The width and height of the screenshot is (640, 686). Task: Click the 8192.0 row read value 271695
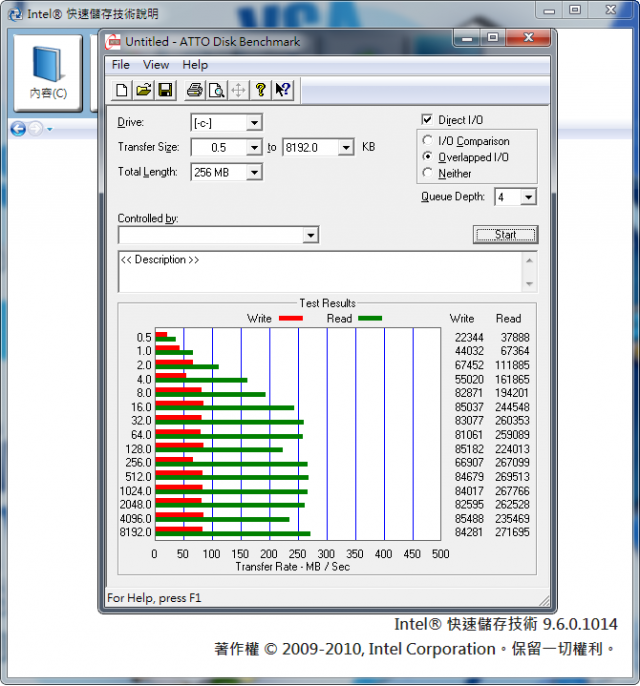point(512,532)
